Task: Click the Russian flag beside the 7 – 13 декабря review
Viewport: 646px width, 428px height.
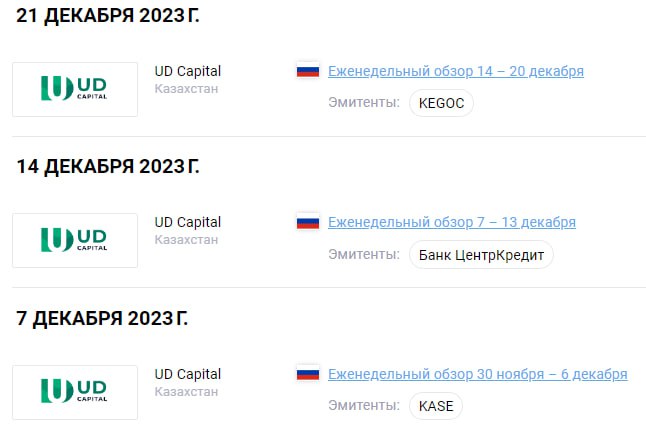Action: (307, 222)
